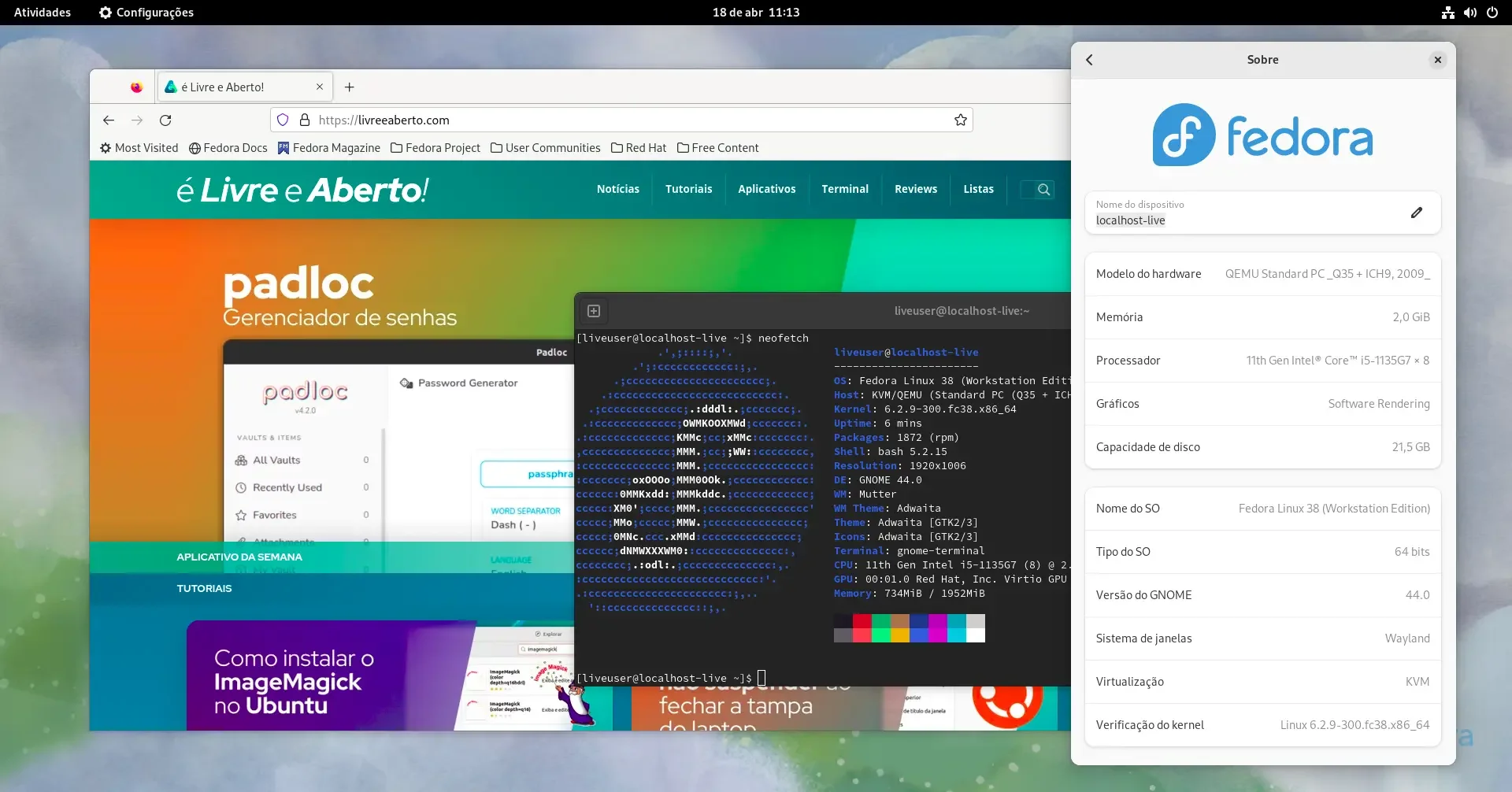The image size is (1512, 792).
Task: Close the Sobre settings window
Action: (x=1437, y=60)
